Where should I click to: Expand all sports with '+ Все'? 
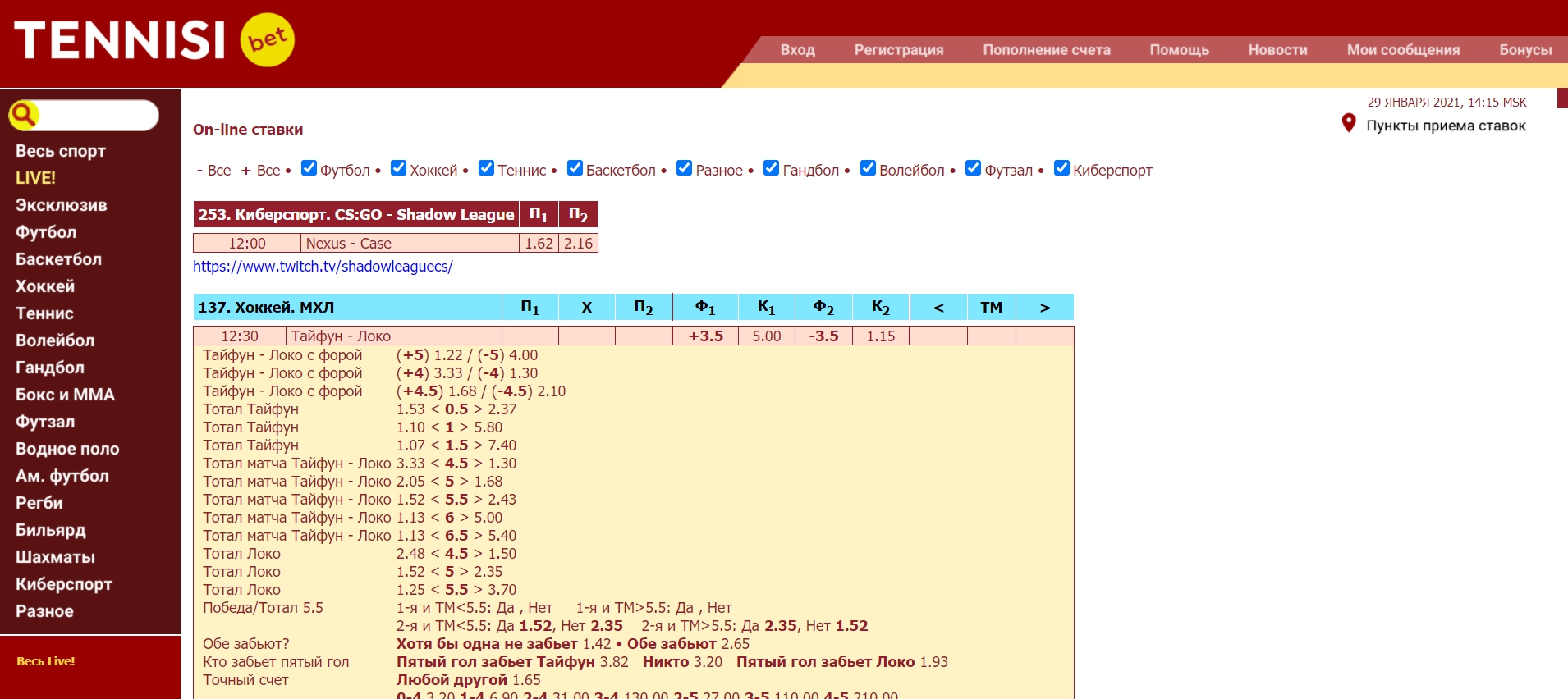[260, 171]
